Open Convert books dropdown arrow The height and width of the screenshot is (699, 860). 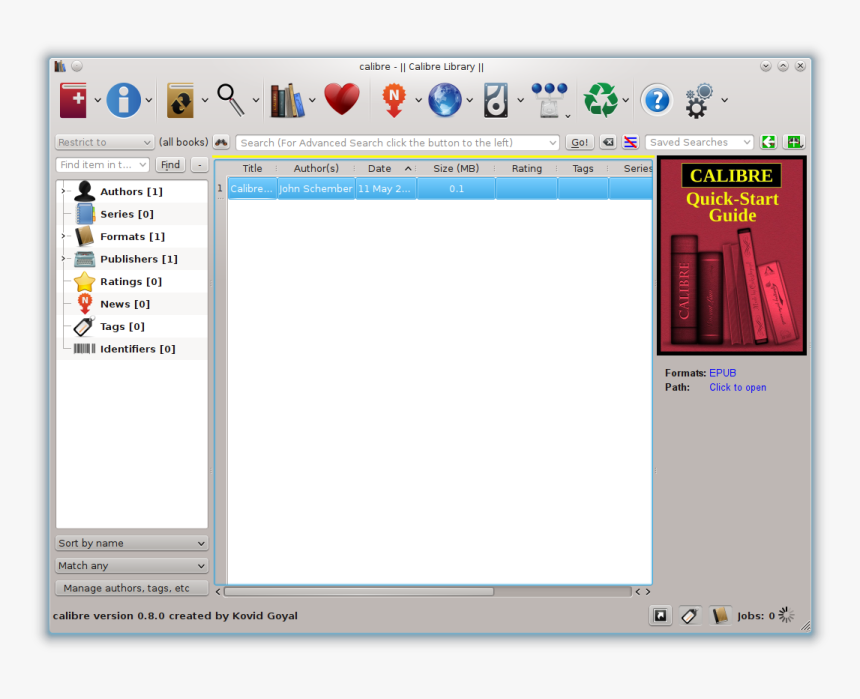[205, 100]
